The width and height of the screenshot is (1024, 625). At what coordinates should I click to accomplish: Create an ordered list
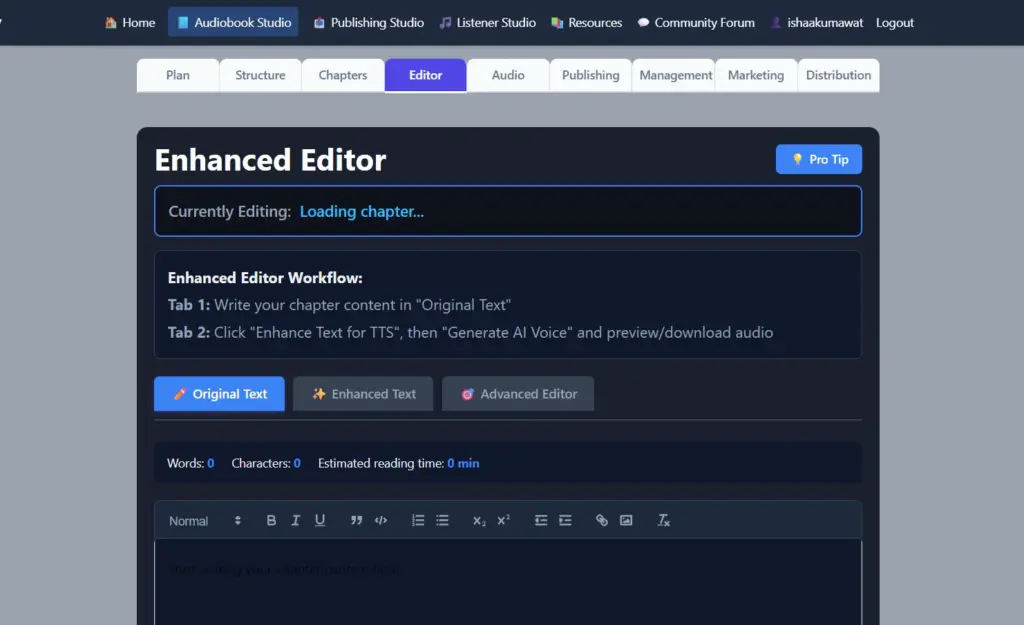click(x=418, y=520)
